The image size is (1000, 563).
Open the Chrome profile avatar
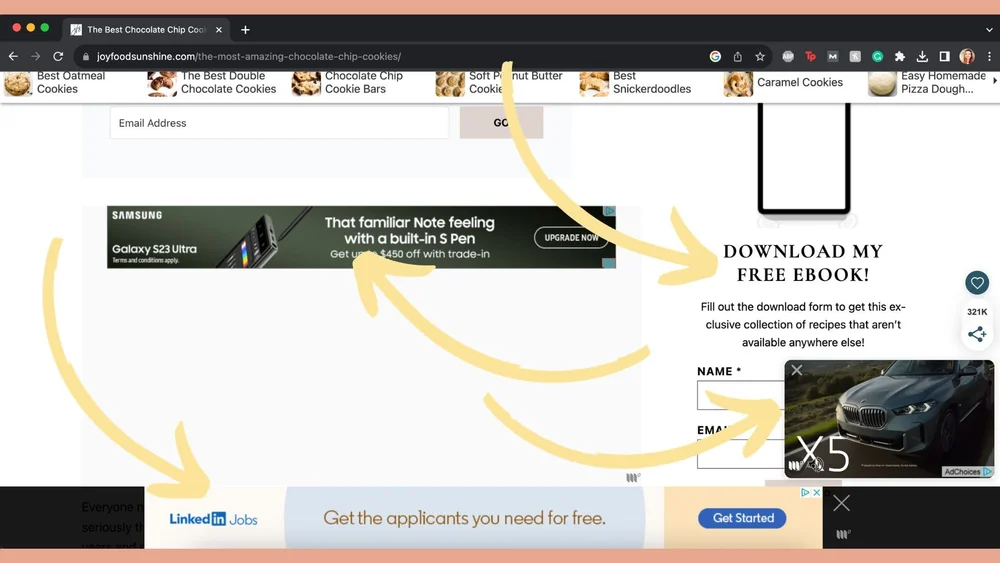[x=967, y=56]
